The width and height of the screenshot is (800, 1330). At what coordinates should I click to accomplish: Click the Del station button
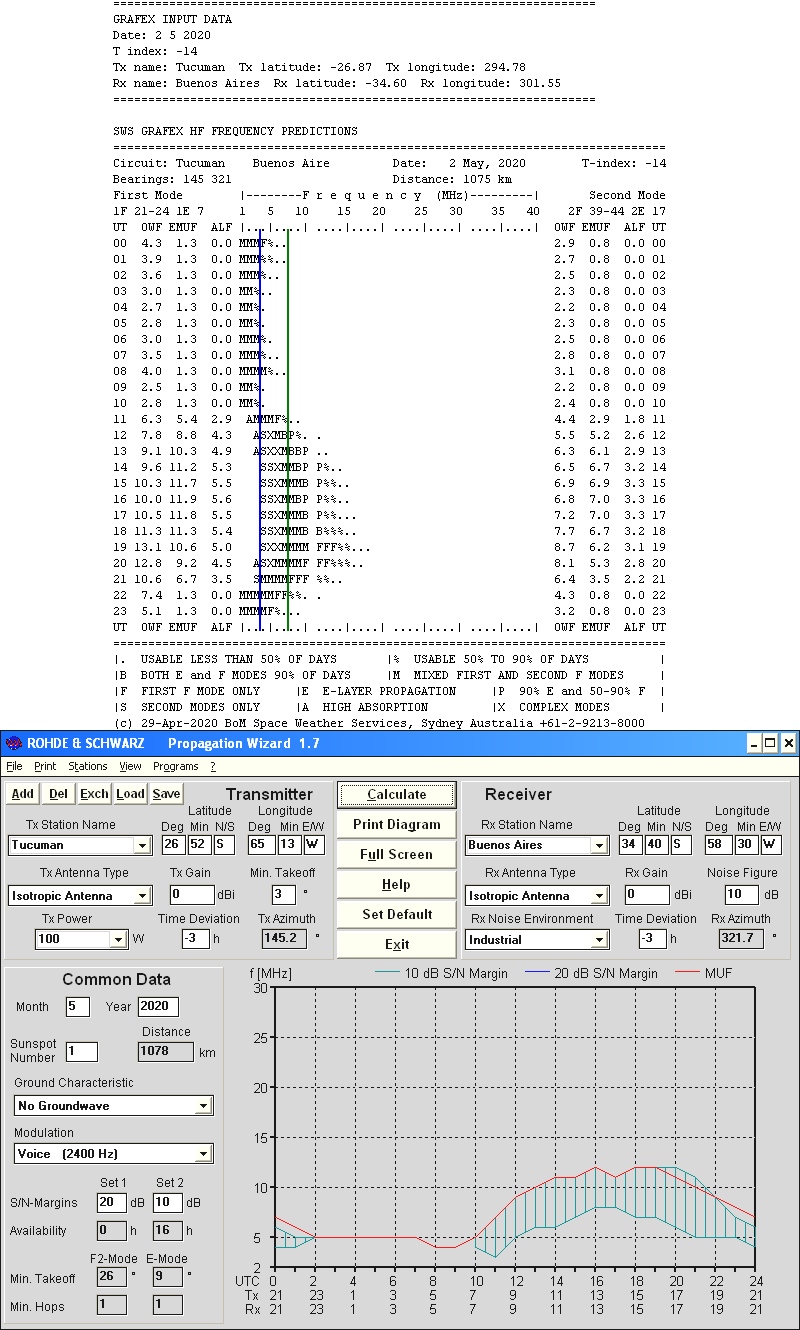(x=59, y=794)
